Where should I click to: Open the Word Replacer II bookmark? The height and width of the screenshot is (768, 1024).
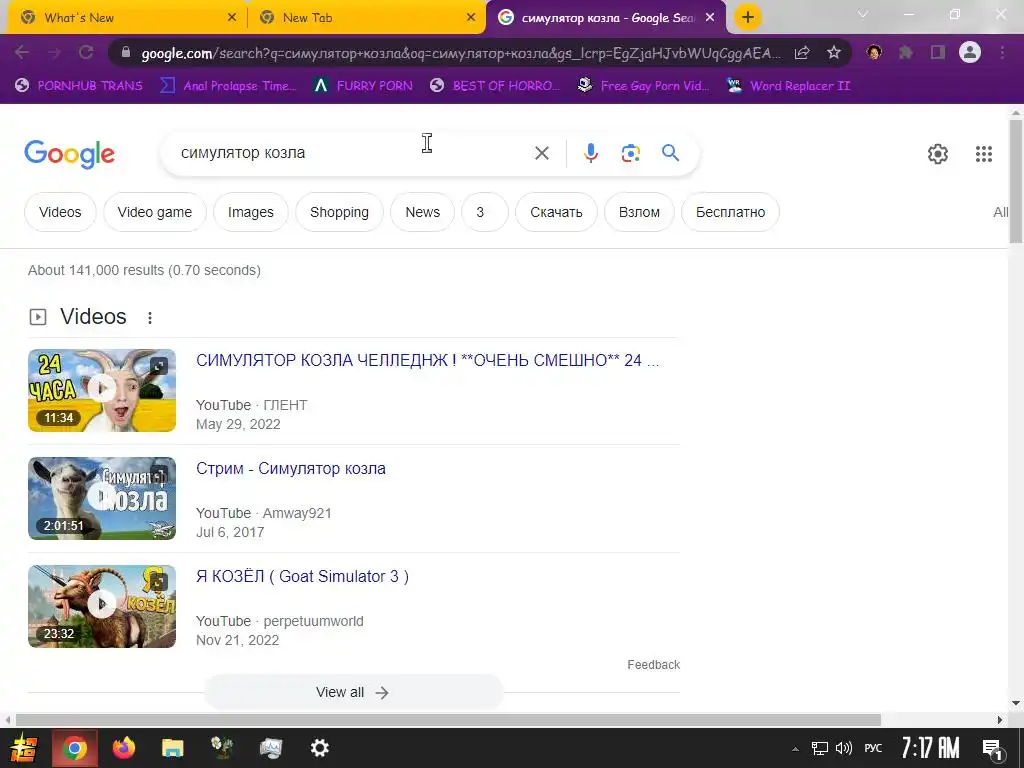pos(788,86)
